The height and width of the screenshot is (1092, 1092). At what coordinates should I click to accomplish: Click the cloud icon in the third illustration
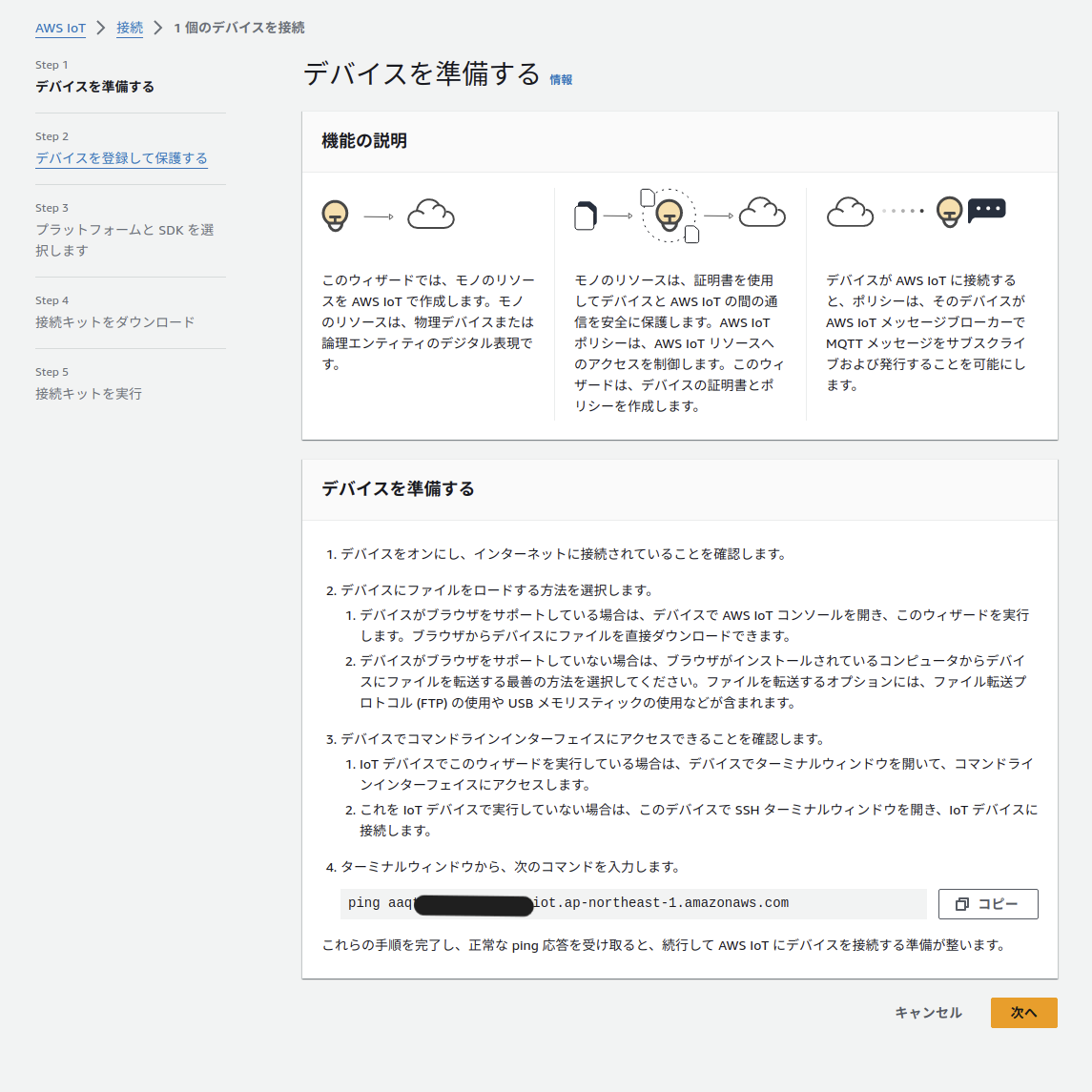click(850, 212)
